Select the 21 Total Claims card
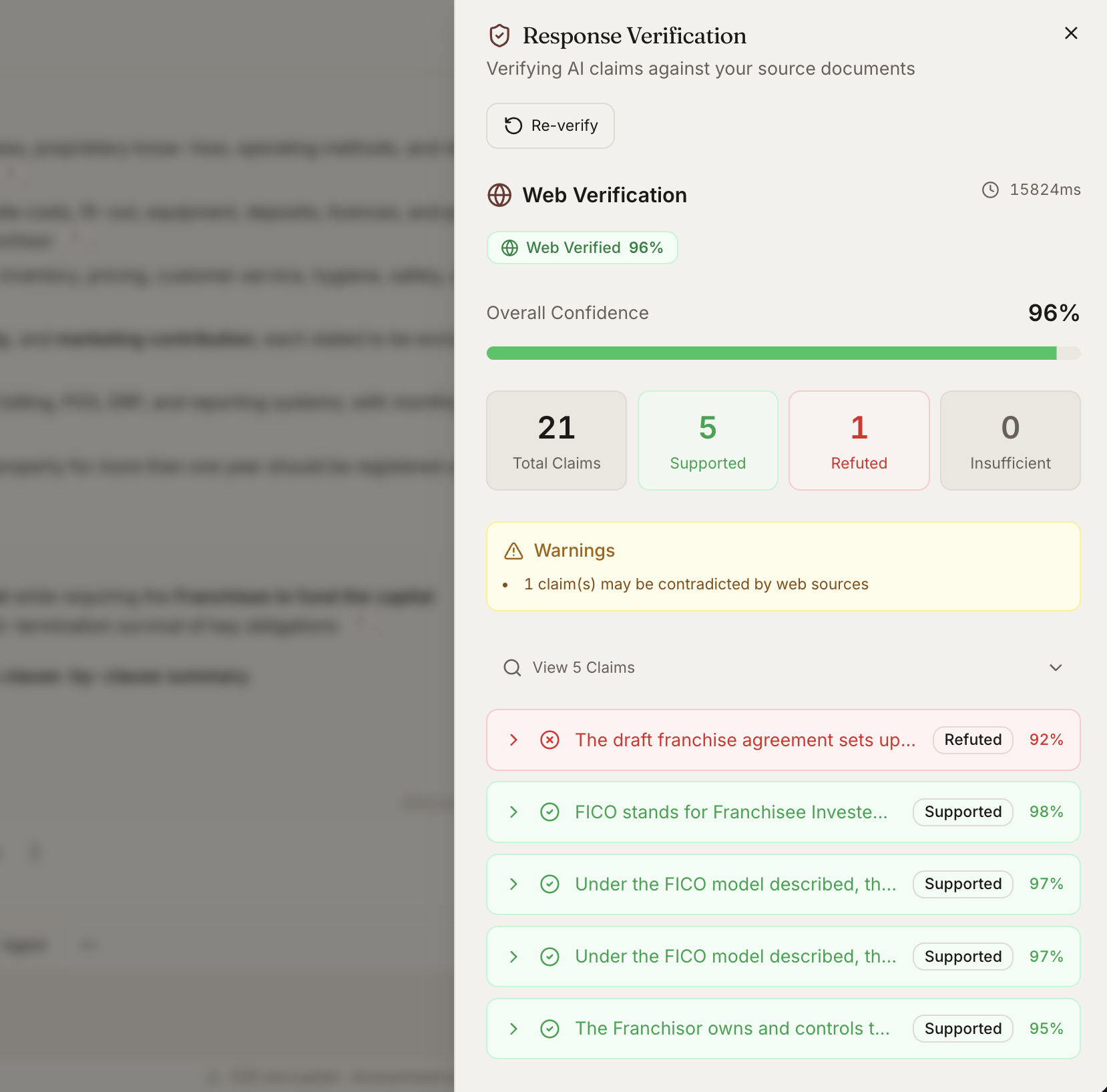This screenshot has width=1107, height=1092. tap(556, 441)
